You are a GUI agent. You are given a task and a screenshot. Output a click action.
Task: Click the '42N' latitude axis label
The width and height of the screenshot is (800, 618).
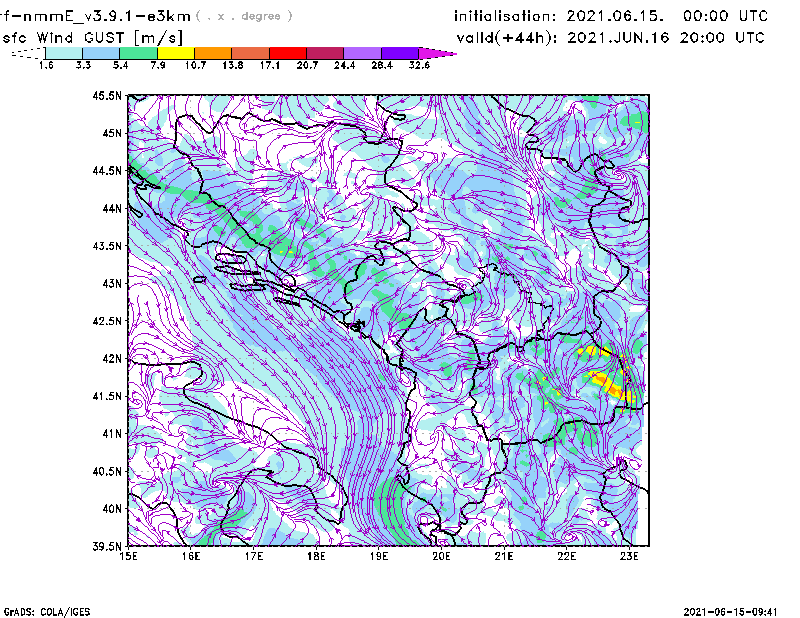[x=112, y=358]
